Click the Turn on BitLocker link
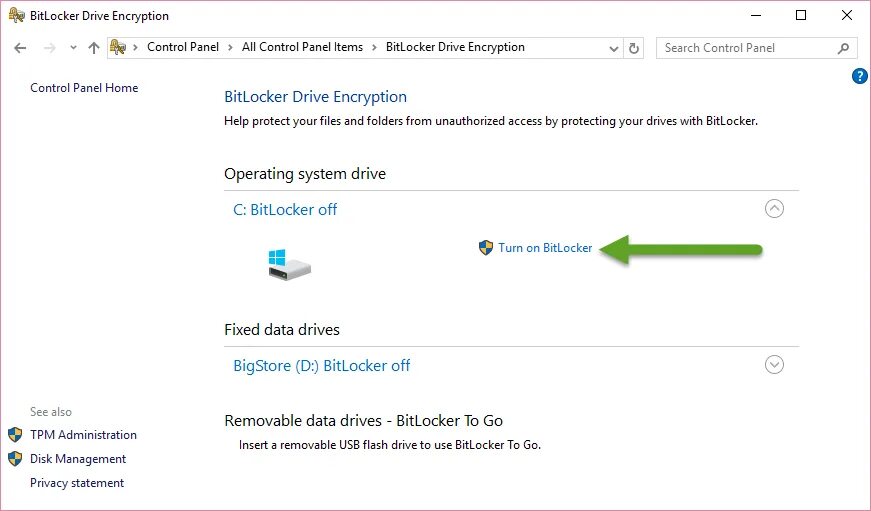Image resolution: width=871 pixels, height=511 pixels. [545, 248]
